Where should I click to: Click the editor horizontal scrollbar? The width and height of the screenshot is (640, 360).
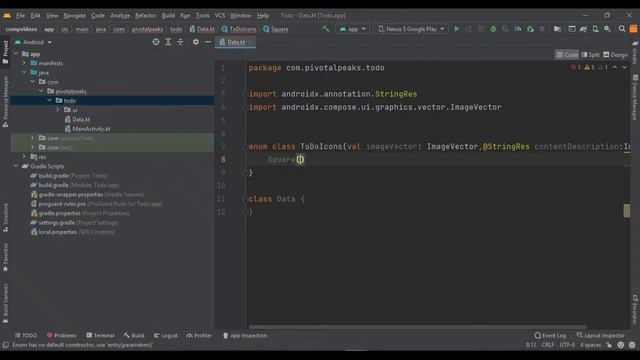[418, 327]
